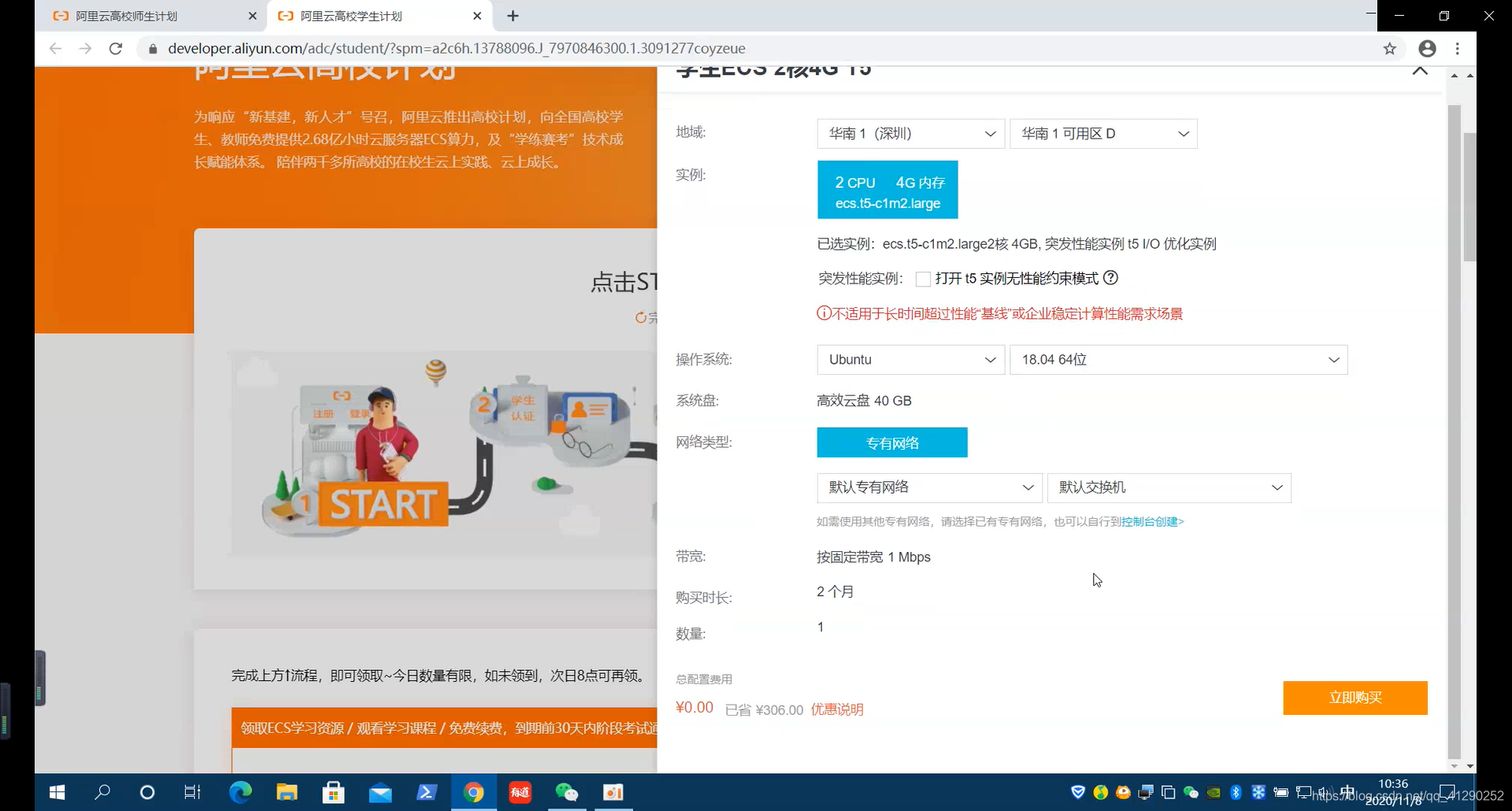Click the START sign illustration
This screenshot has height=811, width=1512.
tap(383, 505)
